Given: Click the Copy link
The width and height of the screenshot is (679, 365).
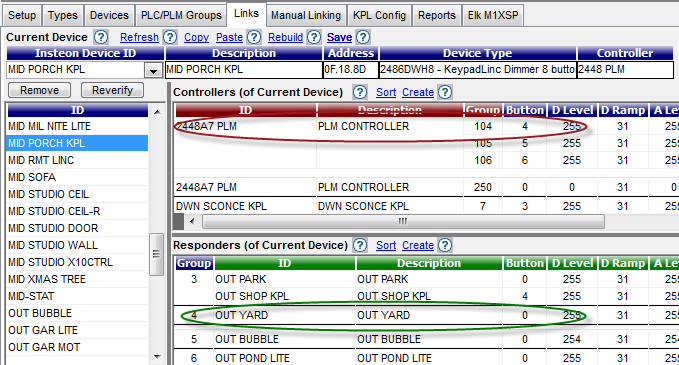Looking at the screenshot, I should pos(197,37).
